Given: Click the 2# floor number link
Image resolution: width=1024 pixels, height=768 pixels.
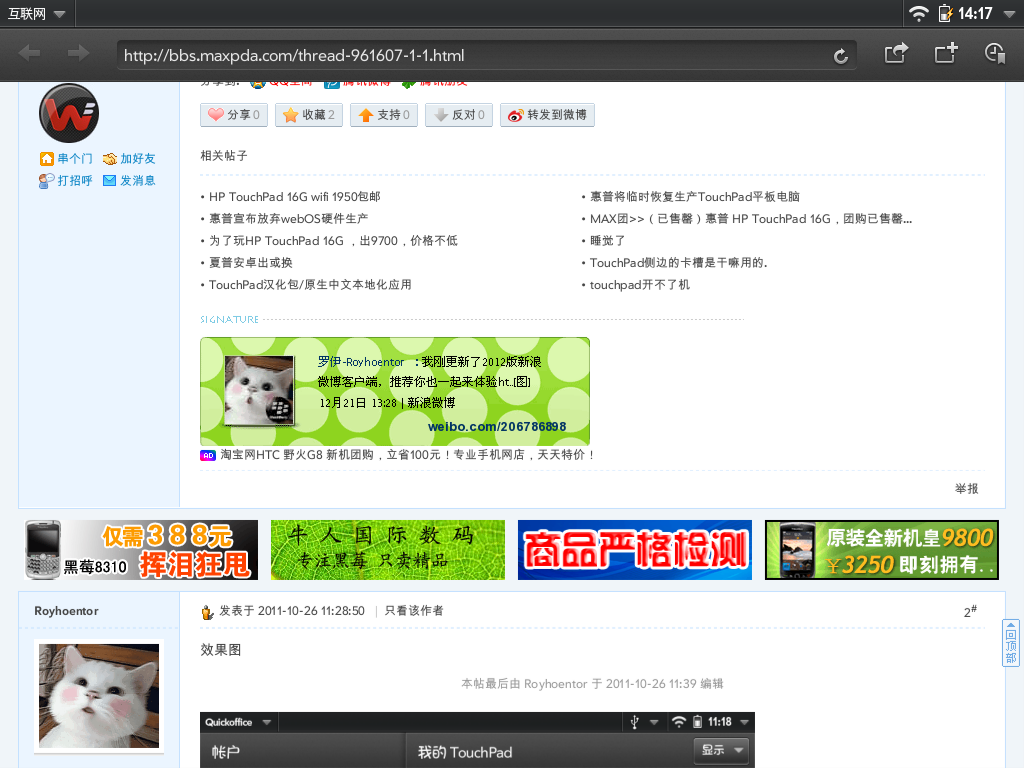Looking at the screenshot, I should [970, 611].
